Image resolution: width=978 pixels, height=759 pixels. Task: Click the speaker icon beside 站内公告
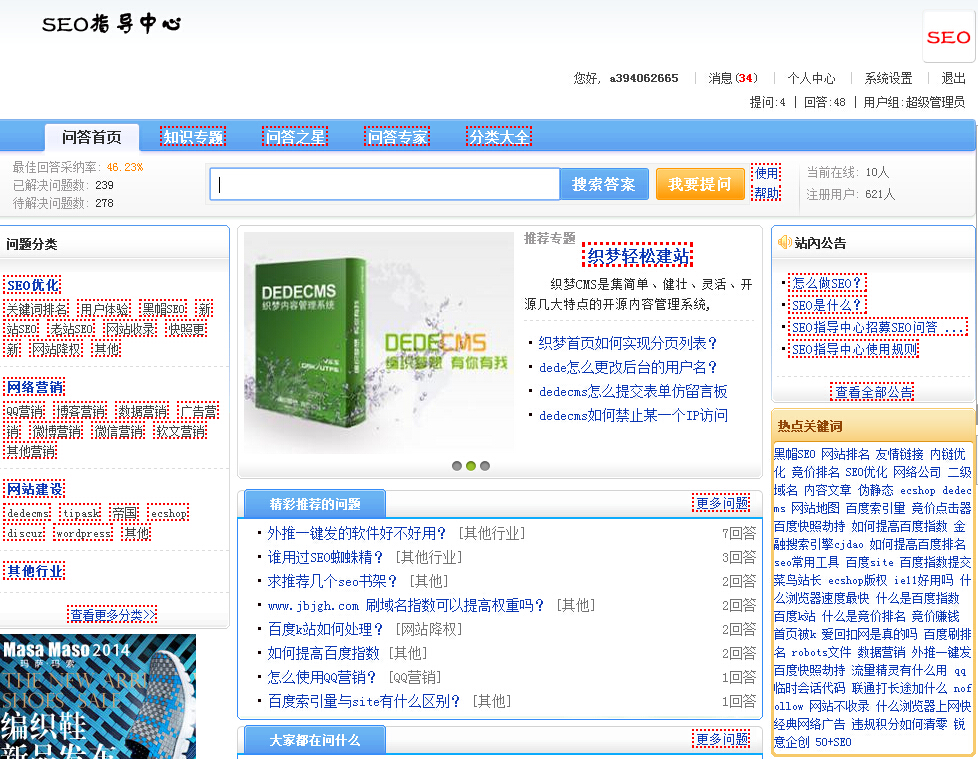[x=784, y=243]
